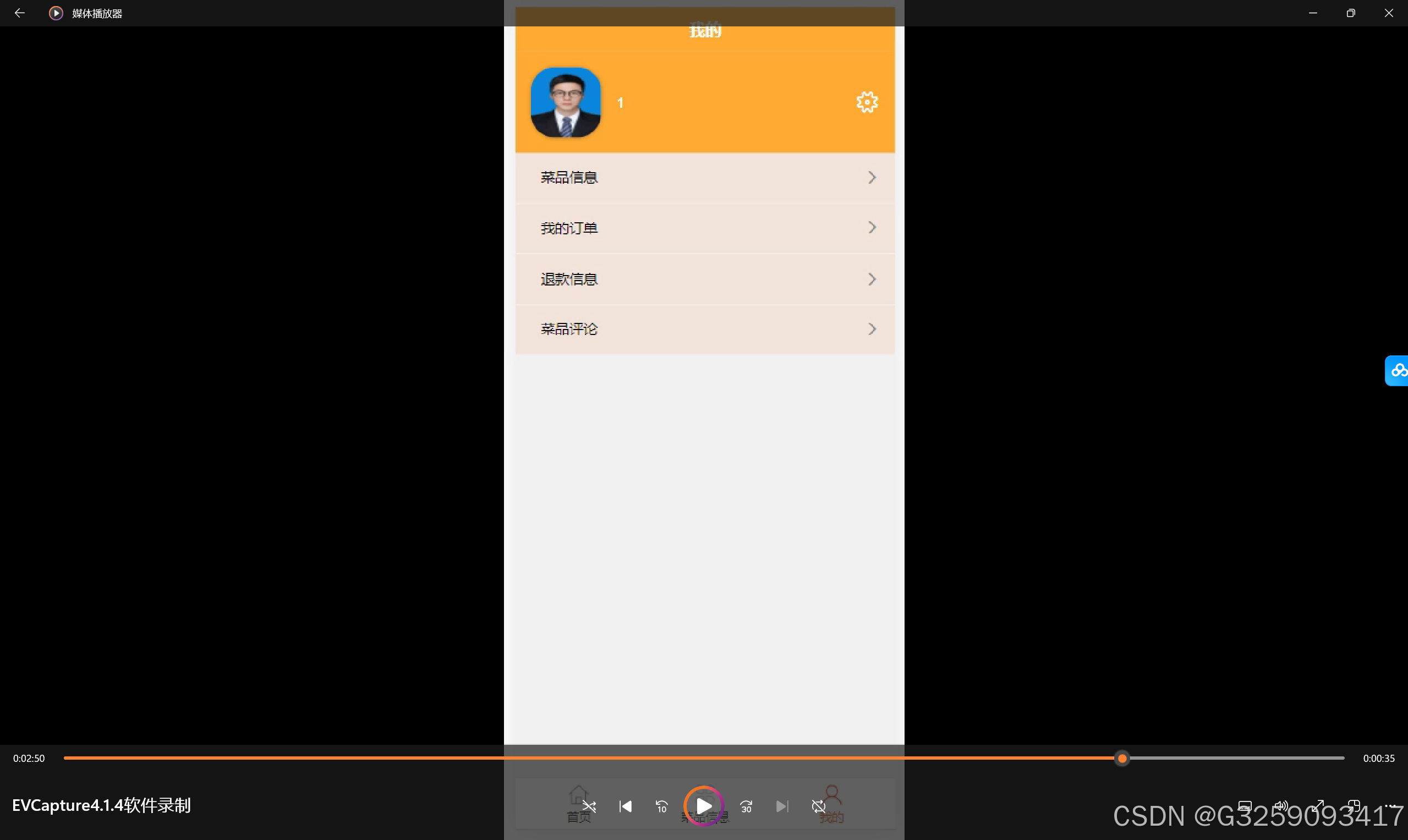1408x840 pixels.
Task: Click the user avatar photo
Action: (x=565, y=102)
